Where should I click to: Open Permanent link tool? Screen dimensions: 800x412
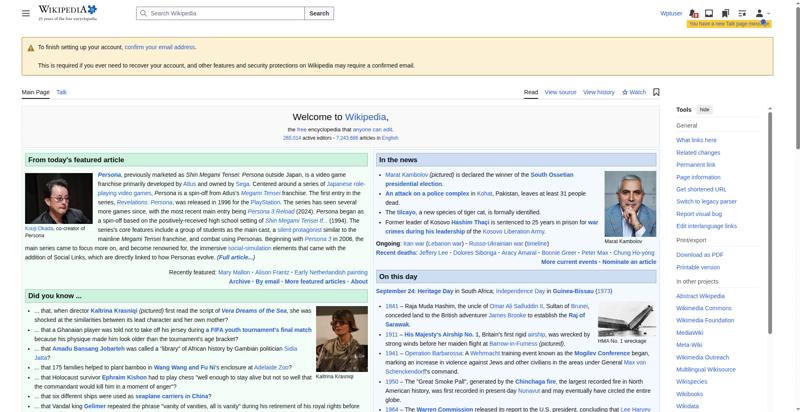tap(695, 165)
